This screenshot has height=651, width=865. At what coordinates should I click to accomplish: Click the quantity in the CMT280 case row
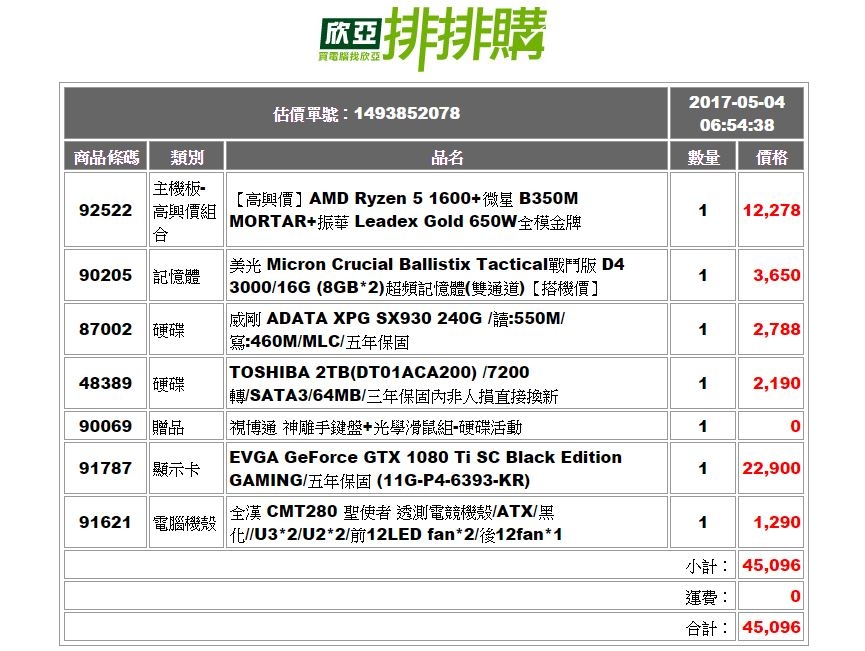click(x=703, y=522)
